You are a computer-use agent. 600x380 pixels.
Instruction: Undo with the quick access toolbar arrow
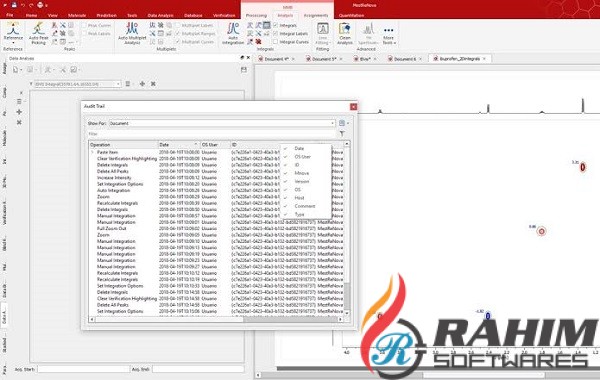click(x=23, y=5)
